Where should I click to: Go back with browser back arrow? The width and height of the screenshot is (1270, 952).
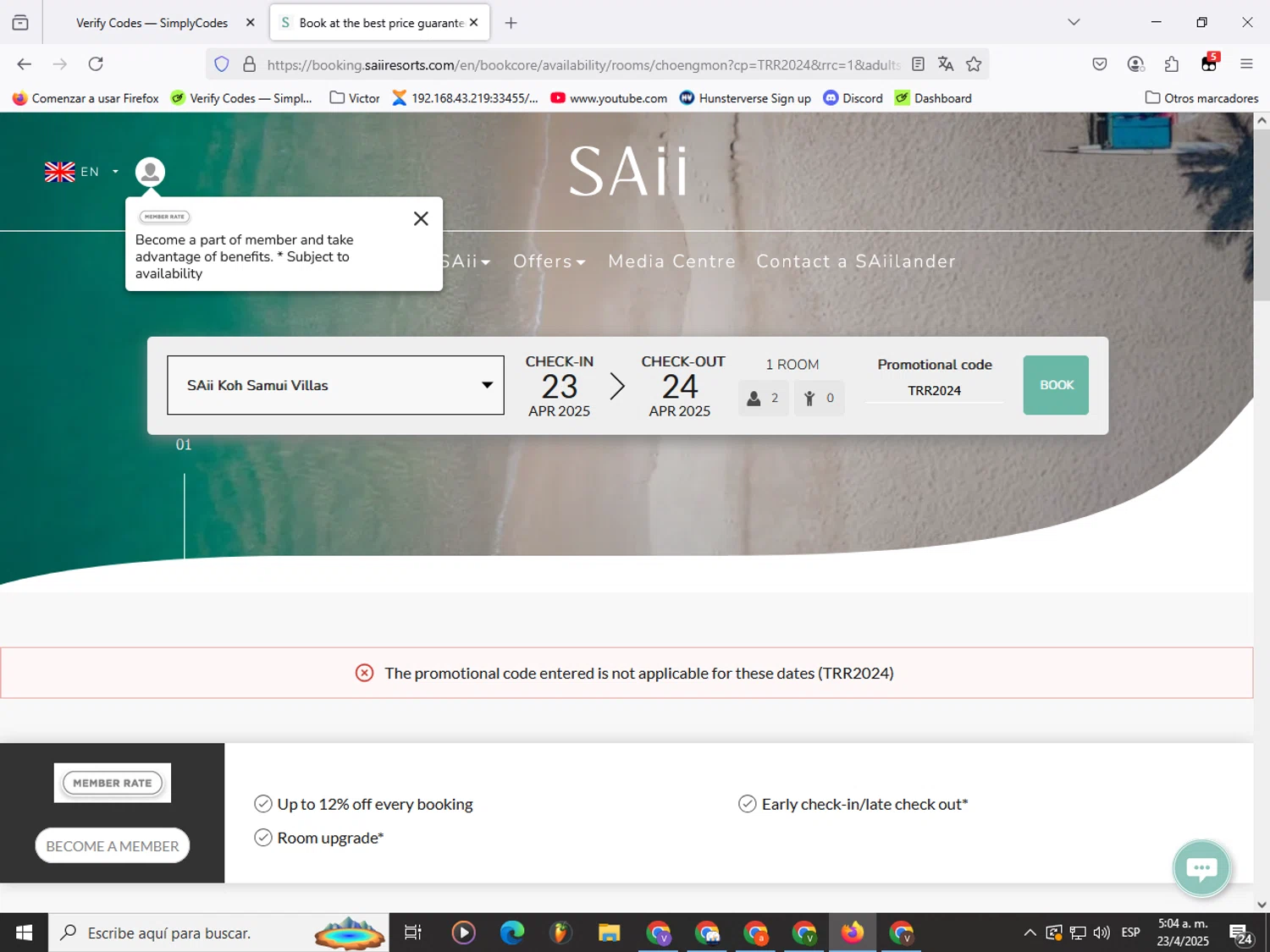(25, 64)
